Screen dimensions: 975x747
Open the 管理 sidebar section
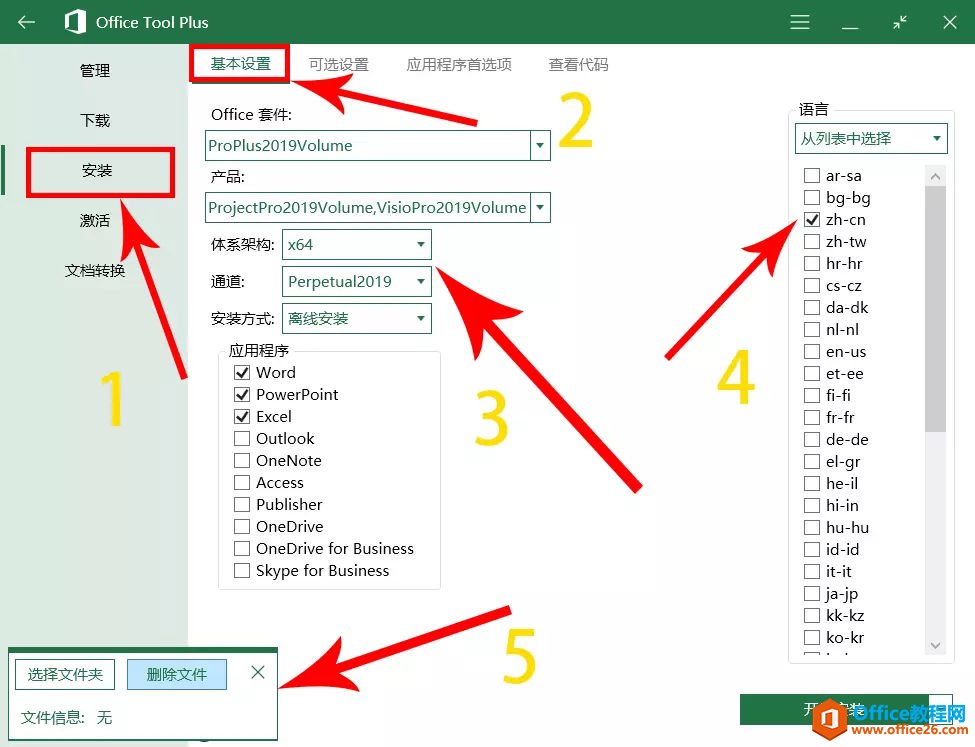click(95, 70)
